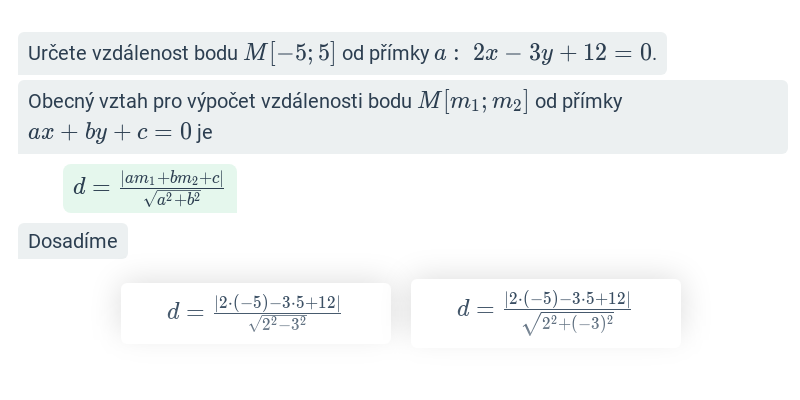Click the line equation 2x − 3y + 12 = 0

pyautogui.click(x=563, y=53)
